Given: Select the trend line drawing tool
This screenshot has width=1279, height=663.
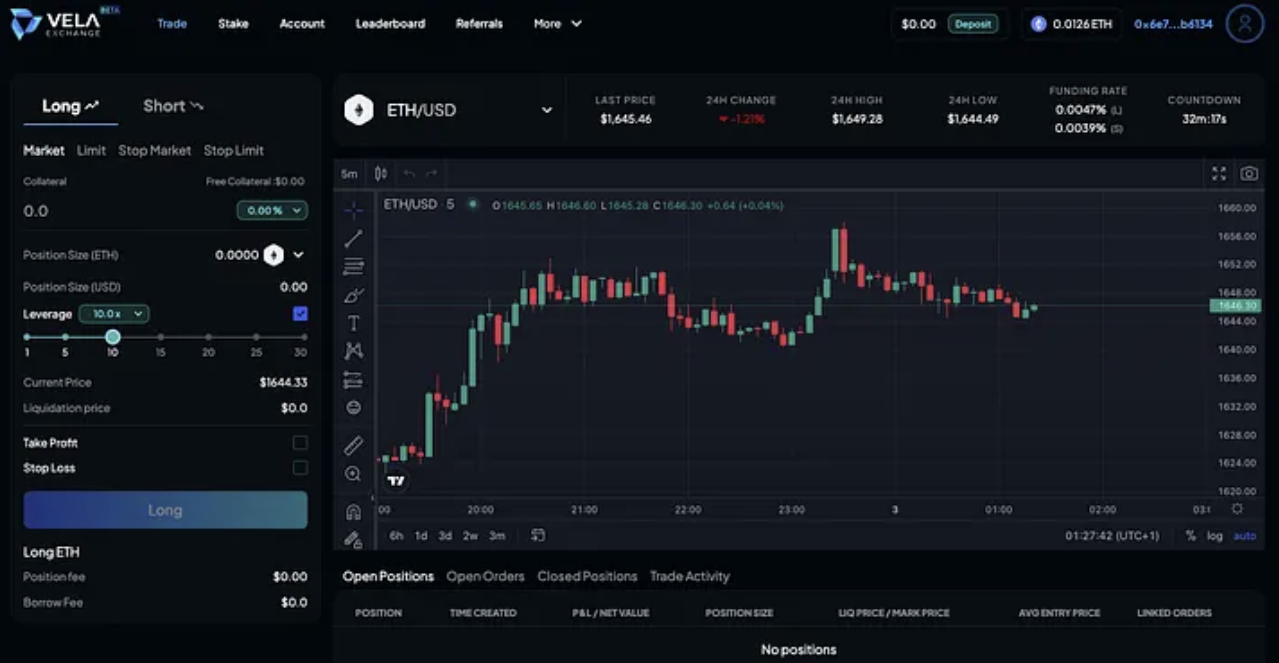Looking at the screenshot, I should (353, 238).
